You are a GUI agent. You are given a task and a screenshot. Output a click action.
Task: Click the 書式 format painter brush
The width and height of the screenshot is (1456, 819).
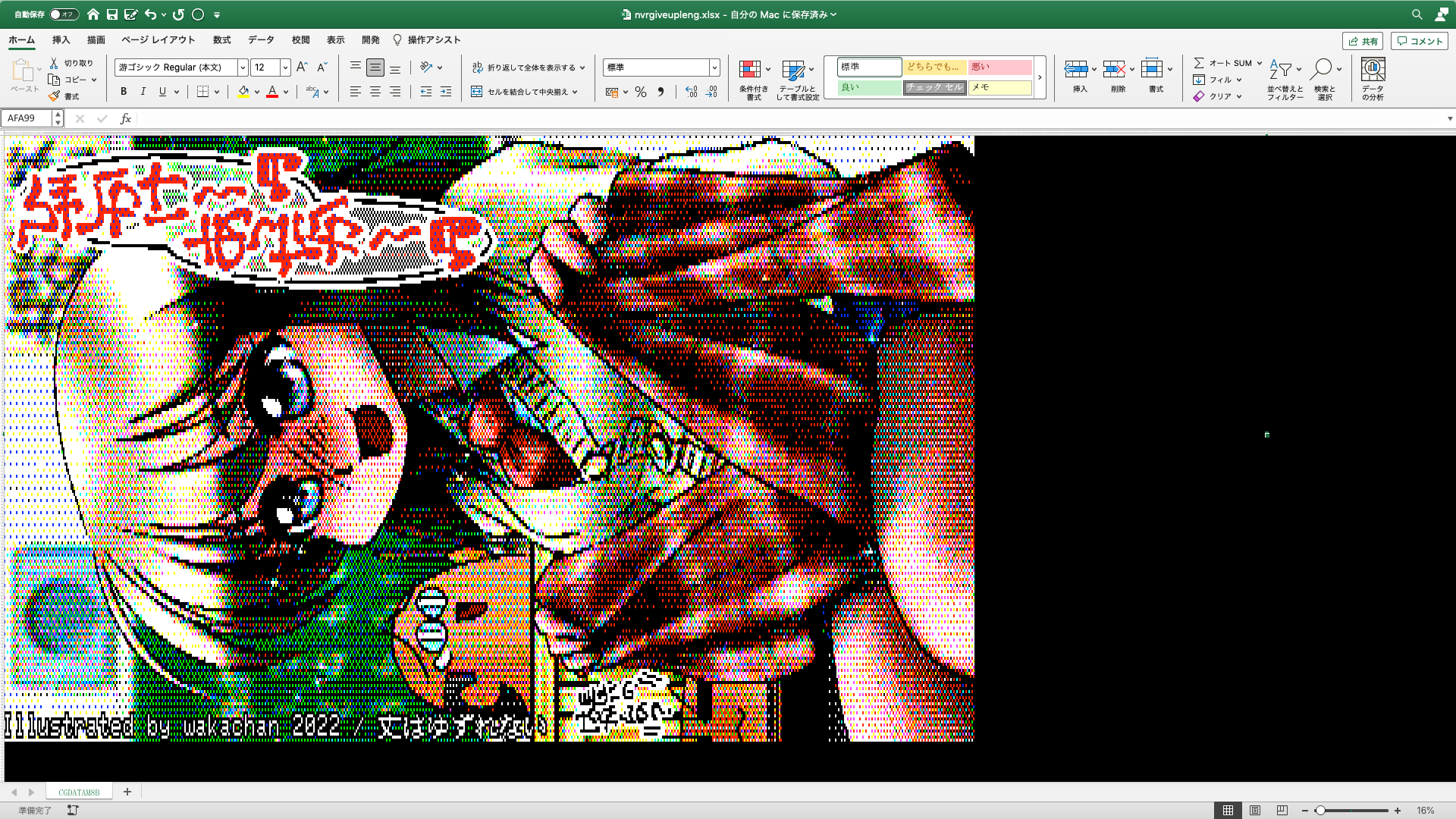64,96
